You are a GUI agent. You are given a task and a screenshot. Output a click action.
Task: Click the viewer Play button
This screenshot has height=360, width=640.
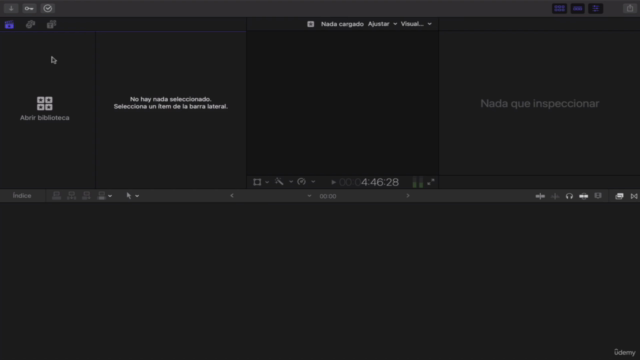click(333, 182)
